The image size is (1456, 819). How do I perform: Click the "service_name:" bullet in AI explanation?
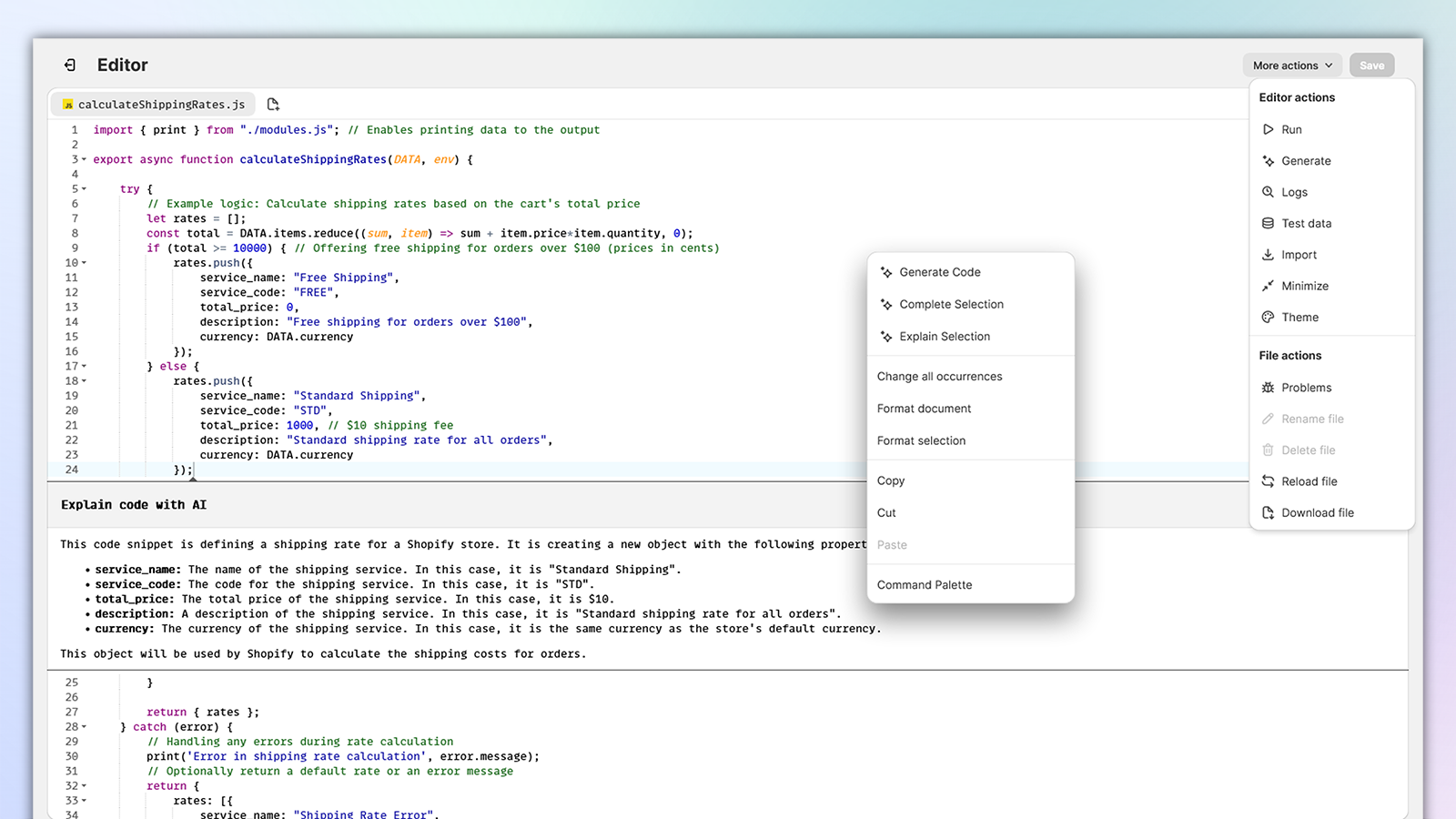click(138, 570)
